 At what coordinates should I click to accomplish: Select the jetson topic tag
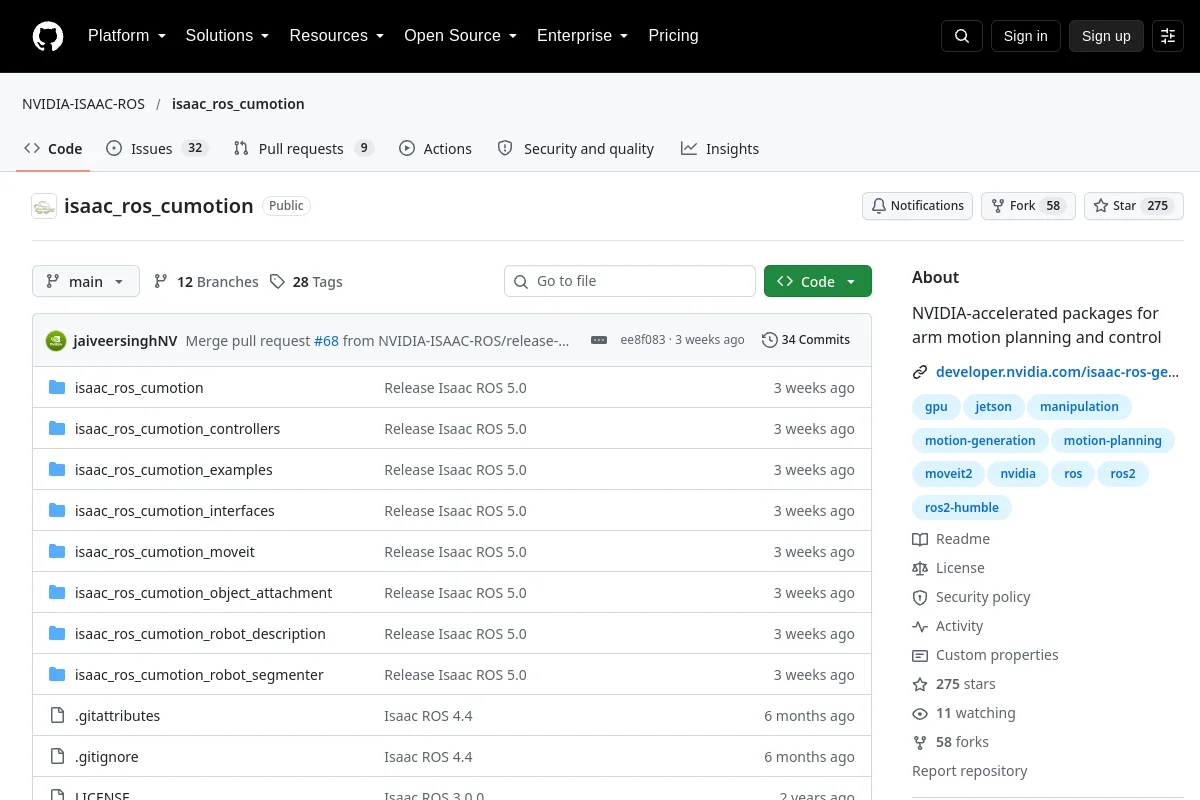pyautogui.click(x=994, y=407)
